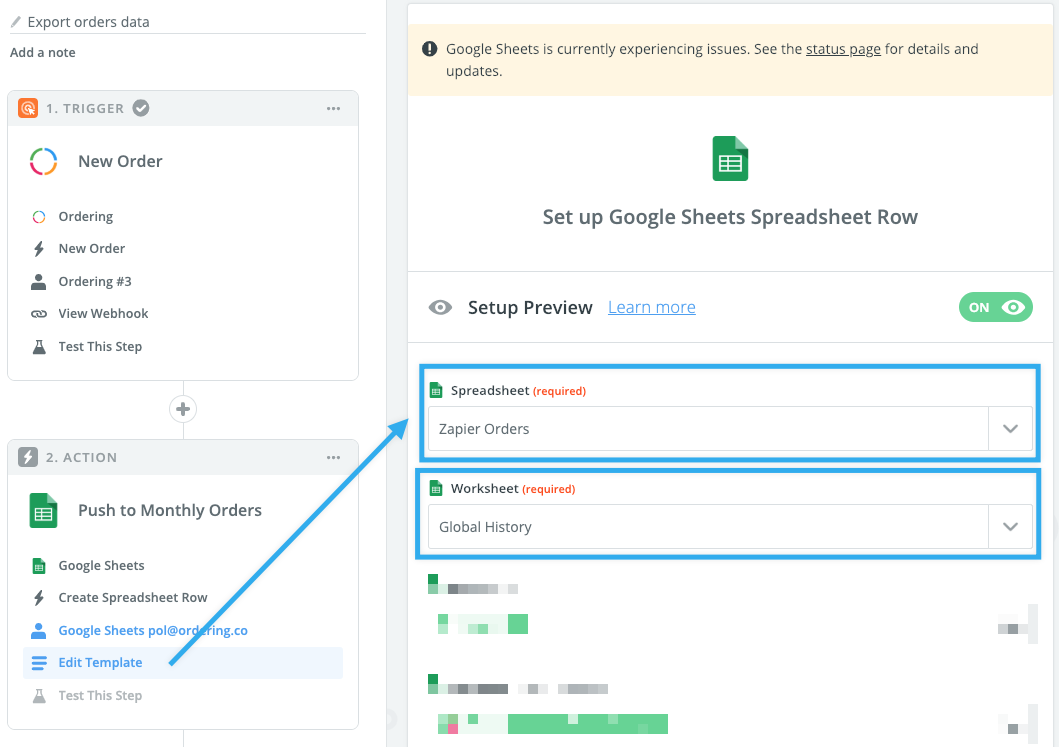1059x747 pixels.
Task: Expand the Spreadsheet dropdown chevron
Action: click(1010, 429)
